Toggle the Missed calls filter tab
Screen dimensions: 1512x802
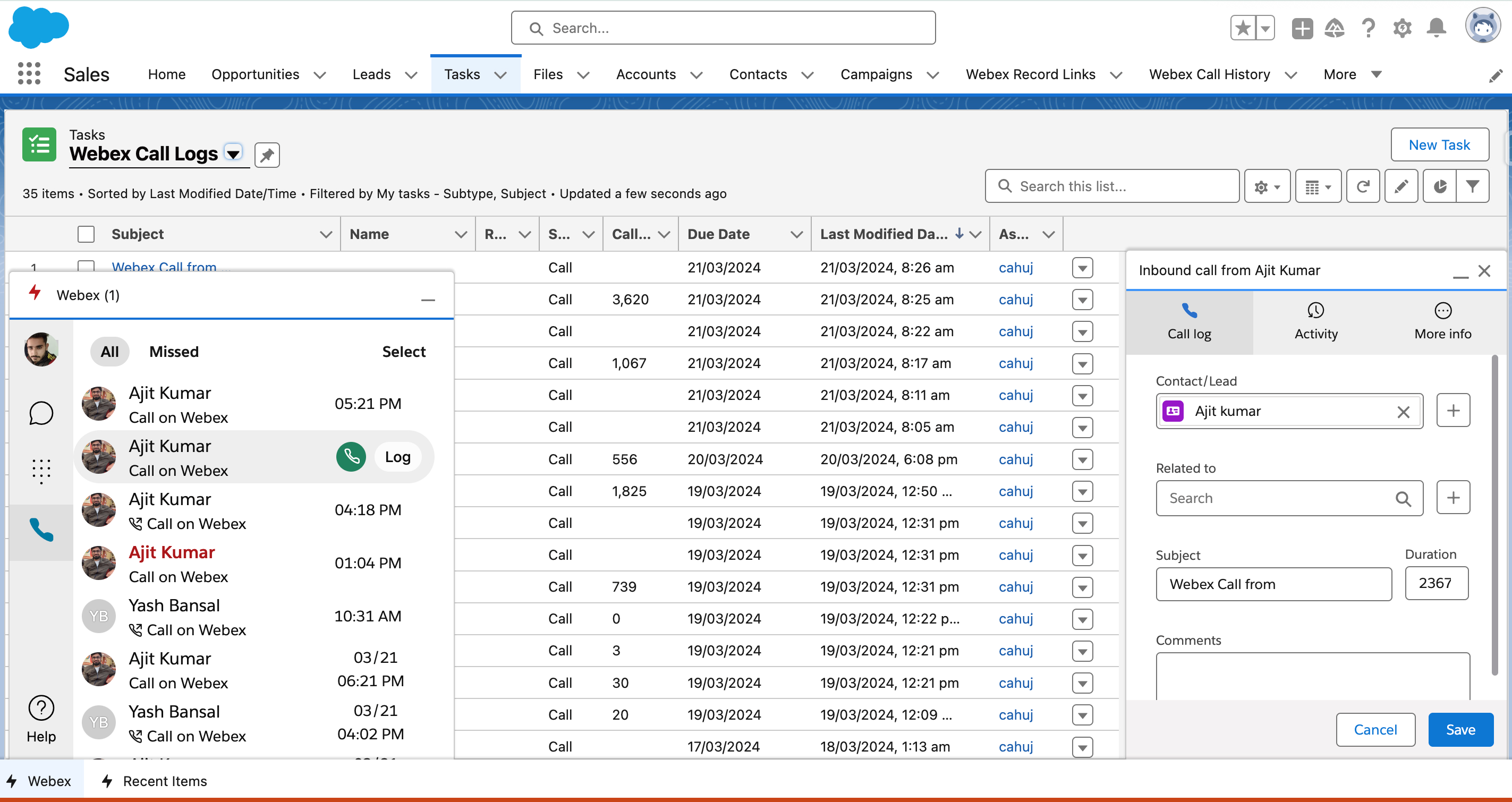173,351
